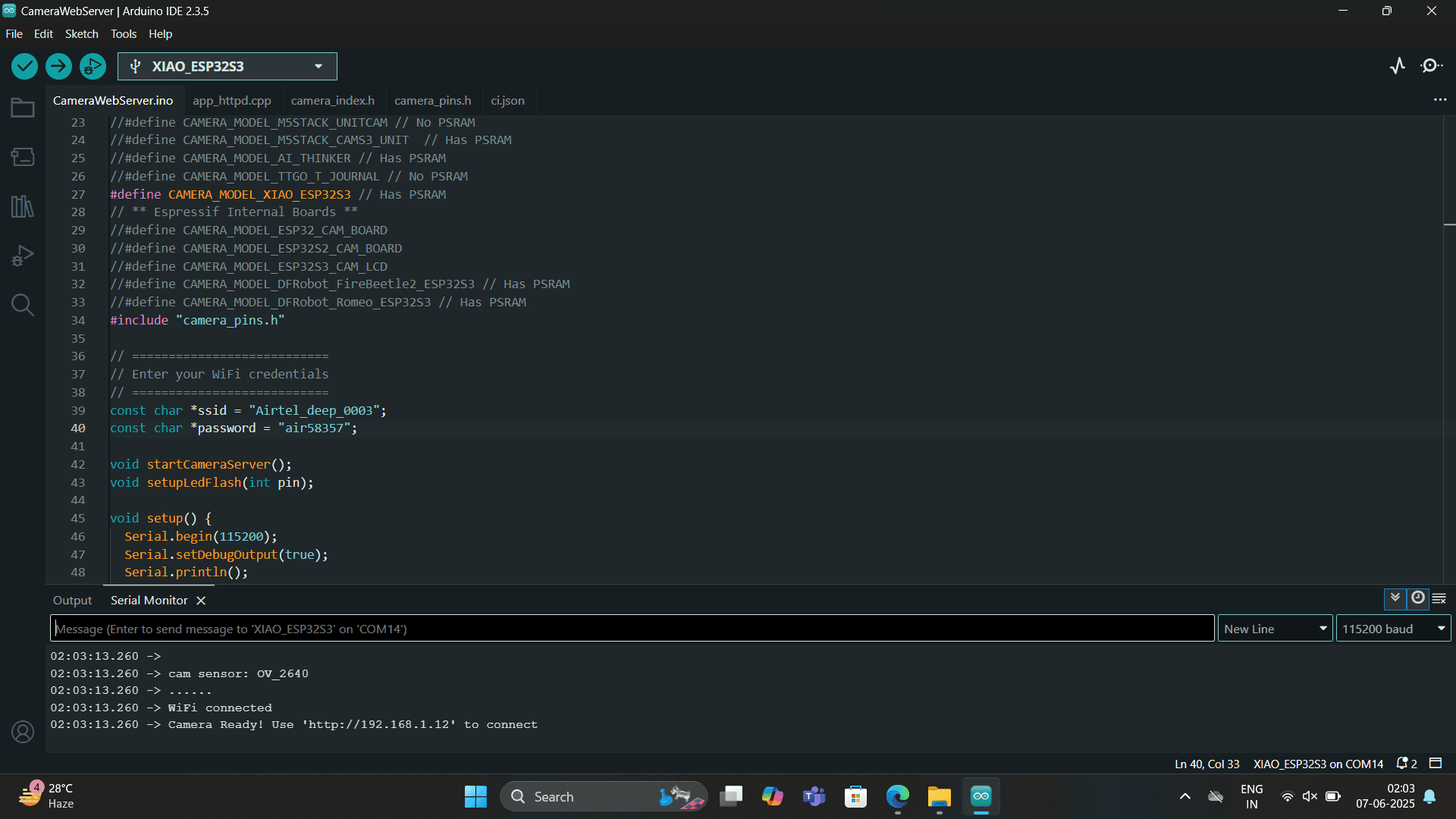Image resolution: width=1456 pixels, height=819 pixels.
Task: Toggle bottom panel icon in status bar
Action: pos(1436,764)
